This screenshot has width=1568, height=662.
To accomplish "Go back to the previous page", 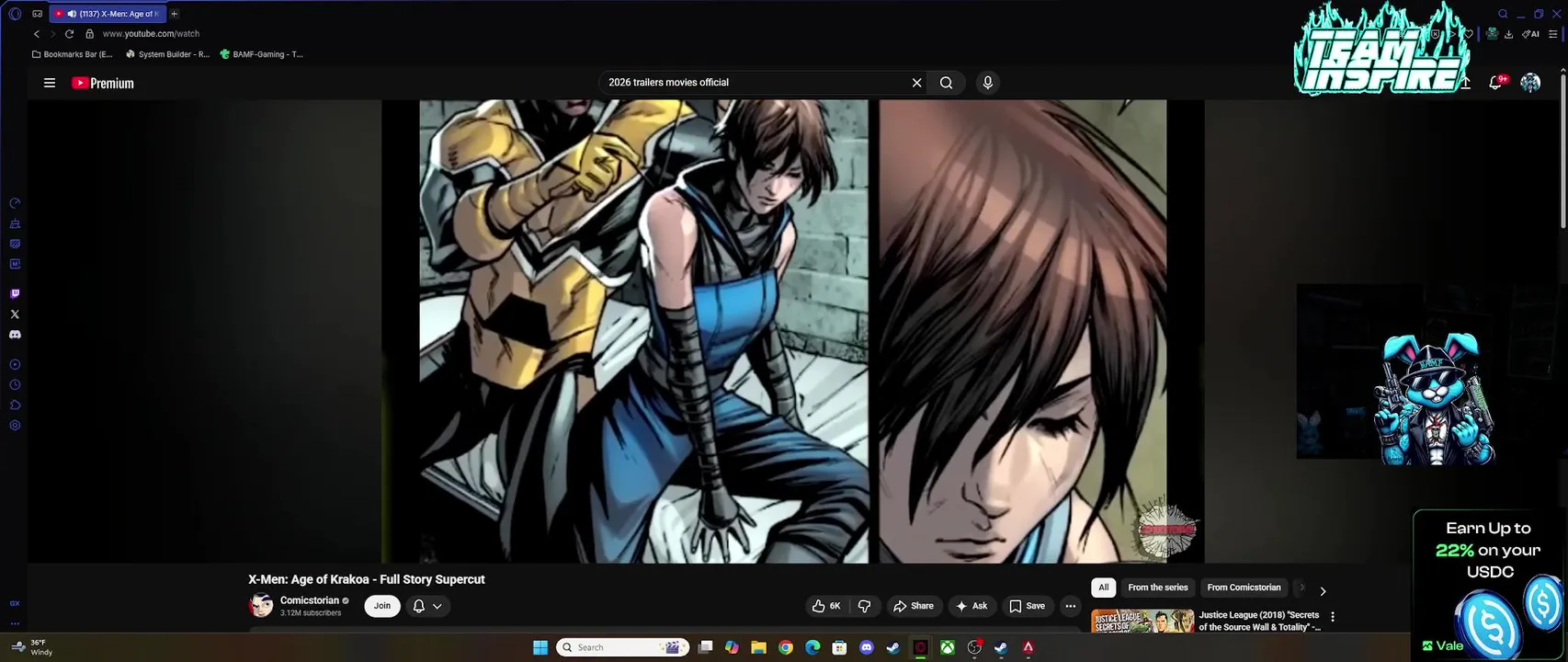I will point(37,34).
